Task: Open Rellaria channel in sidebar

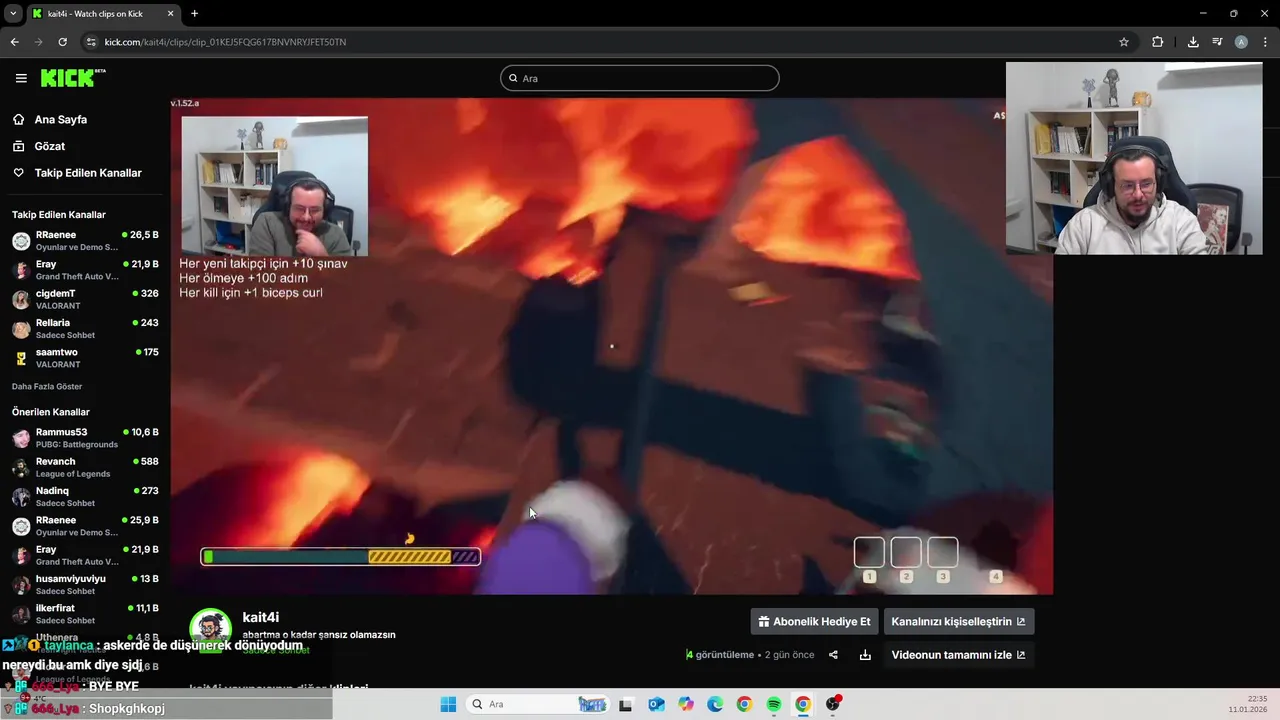Action: pyautogui.click(x=85, y=328)
